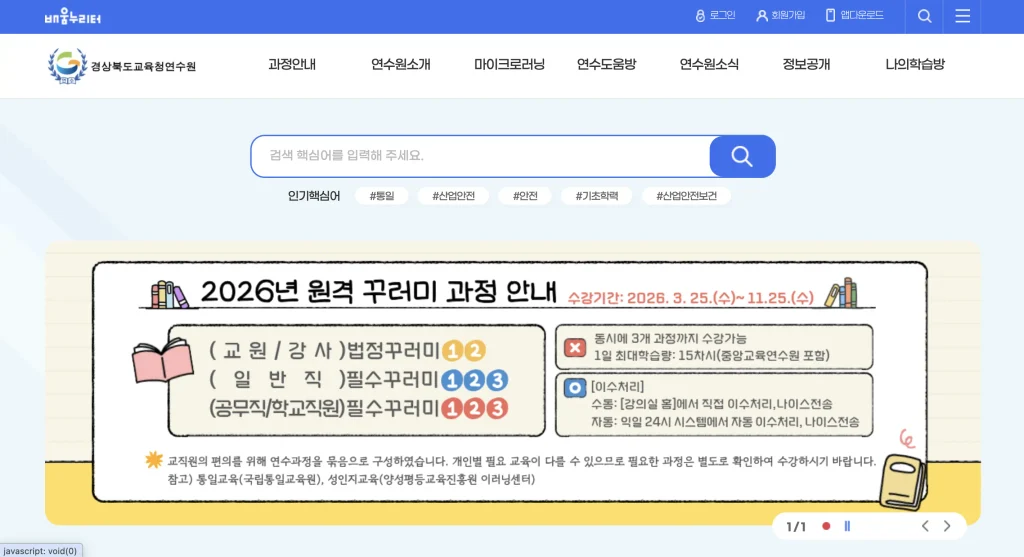Viewport: 1024px width, 557px height.
Task: Select the #기초학력 keyword tag
Action: pos(596,196)
